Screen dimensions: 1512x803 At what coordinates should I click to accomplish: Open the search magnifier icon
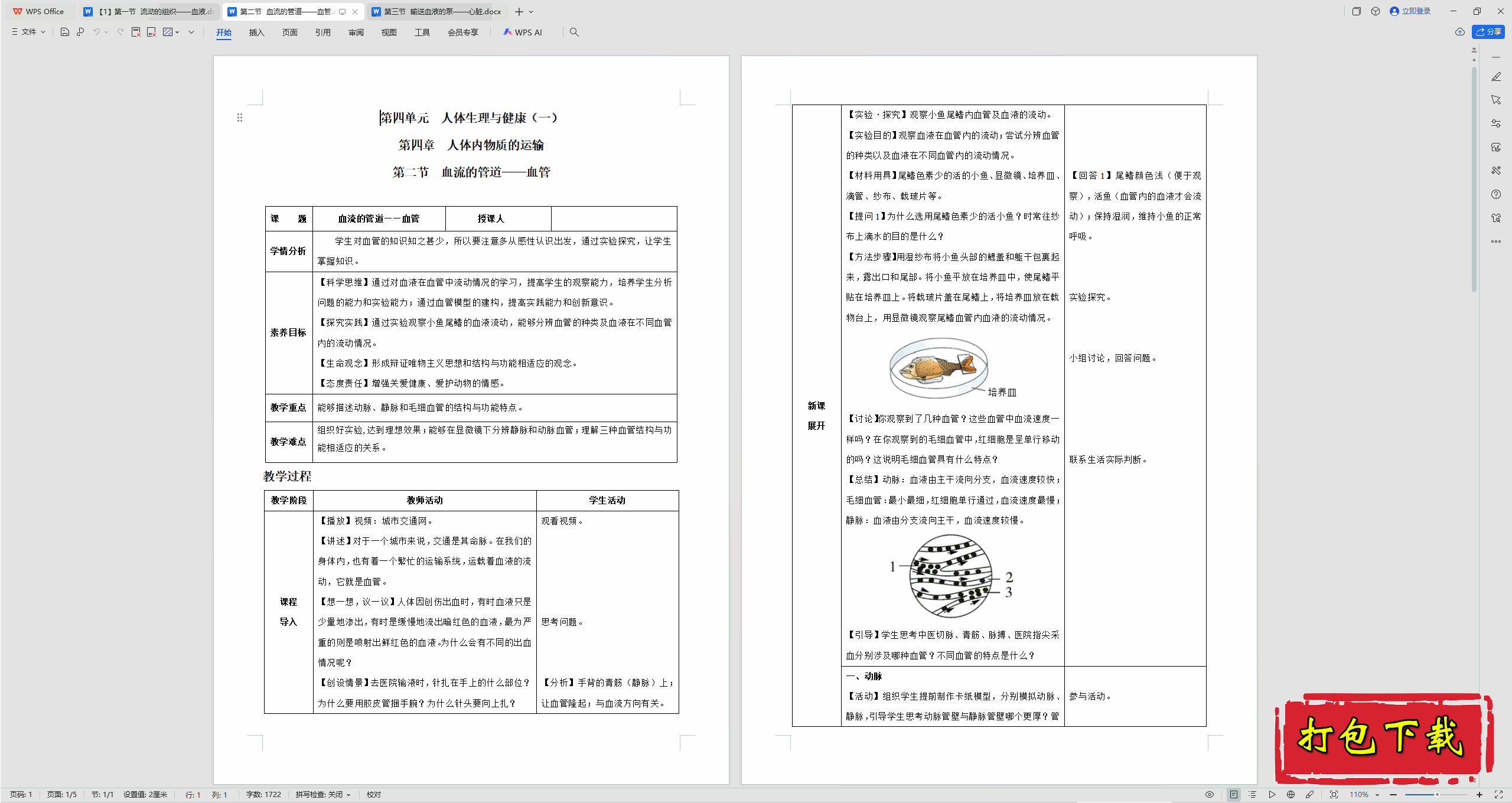point(574,32)
